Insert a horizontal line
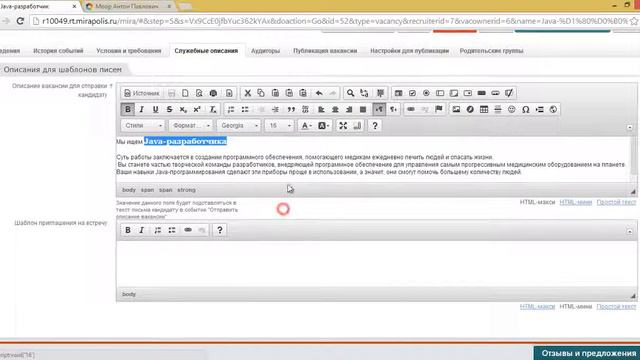The image size is (640, 360). pyautogui.click(x=498, y=109)
